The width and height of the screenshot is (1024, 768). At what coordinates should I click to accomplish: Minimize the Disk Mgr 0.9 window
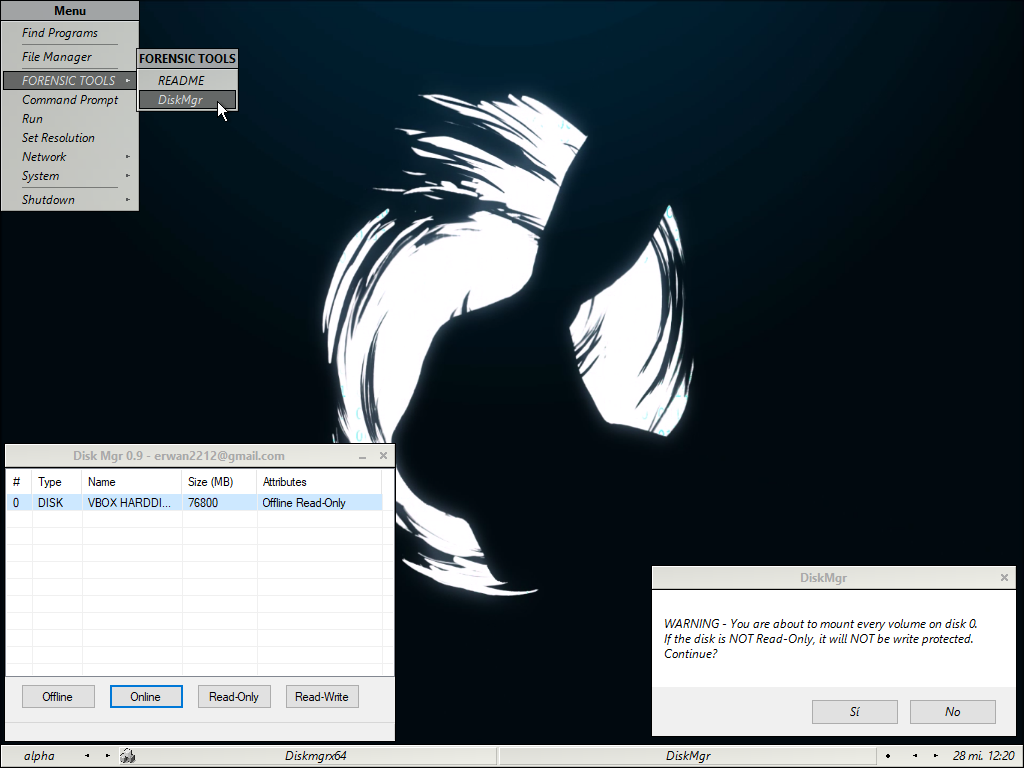pos(363,456)
